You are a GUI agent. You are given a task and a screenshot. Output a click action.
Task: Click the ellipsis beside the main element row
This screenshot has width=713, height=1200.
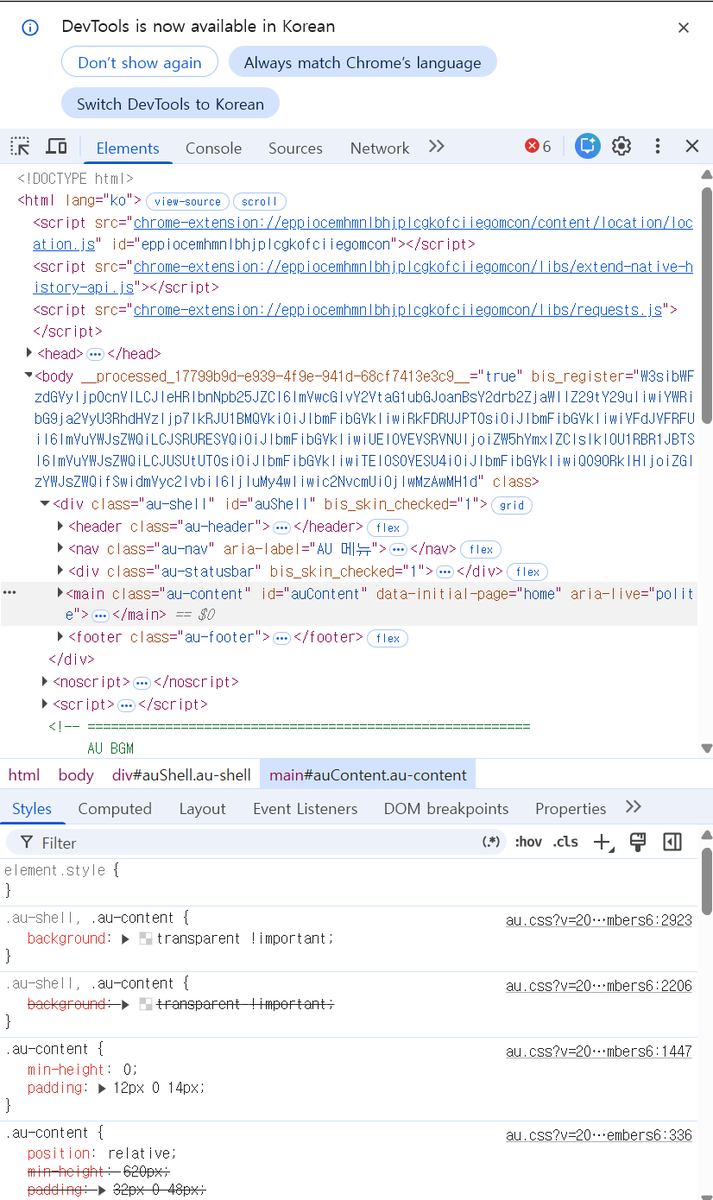click(10, 593)
